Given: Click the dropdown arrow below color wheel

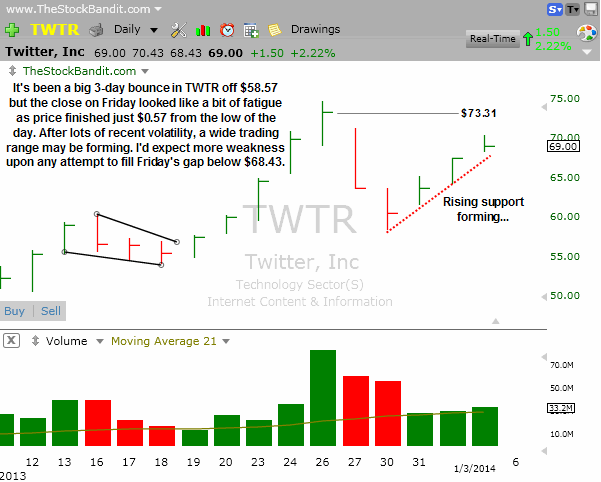Looking at the screenshot, I should tap(587, 52).
